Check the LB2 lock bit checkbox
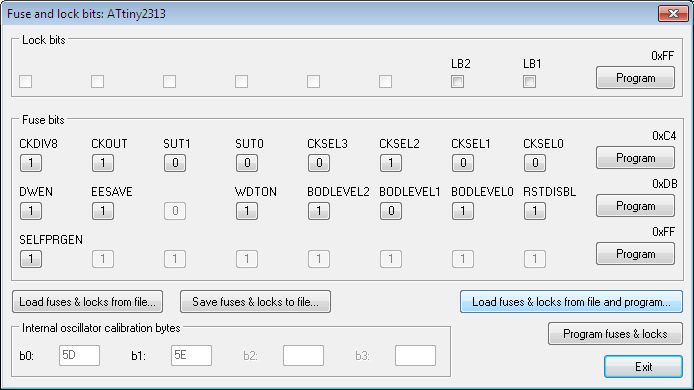Screen dimensions: 694x390 pos(457,81)
